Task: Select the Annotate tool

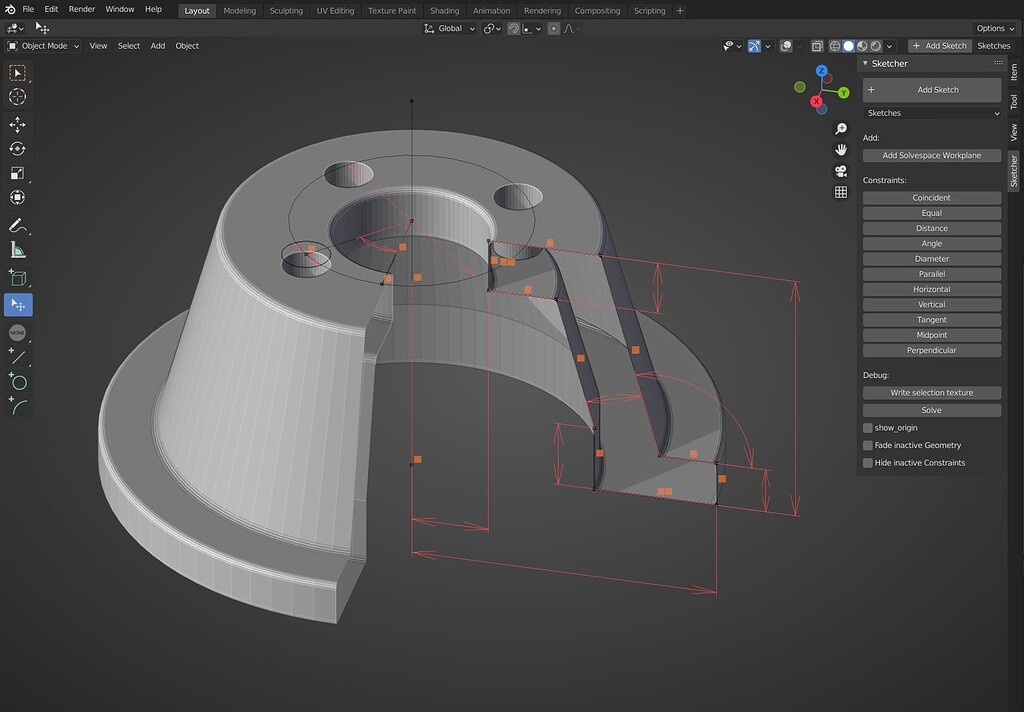Action: [x=17, y=224]
